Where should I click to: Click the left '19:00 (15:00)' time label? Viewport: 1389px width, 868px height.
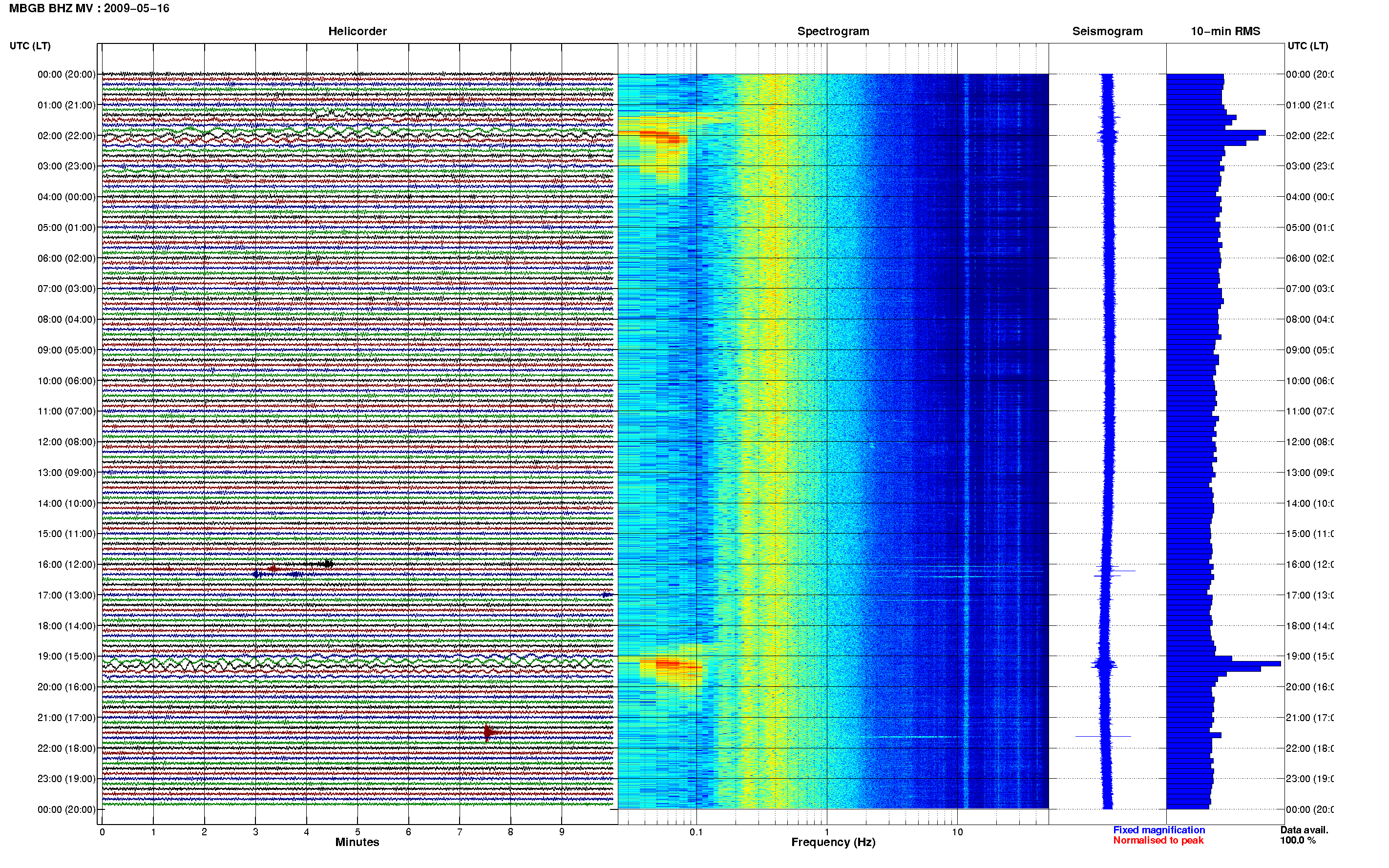[66, 656]
